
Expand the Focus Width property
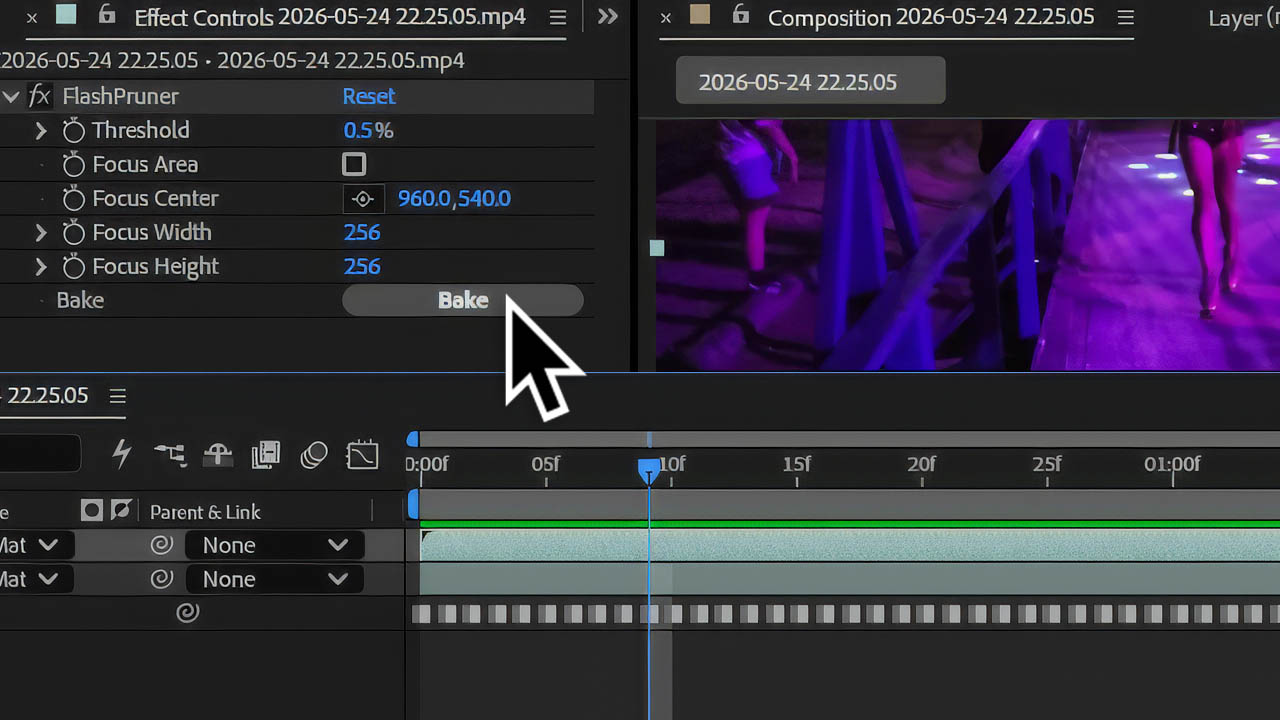(41, 232)
